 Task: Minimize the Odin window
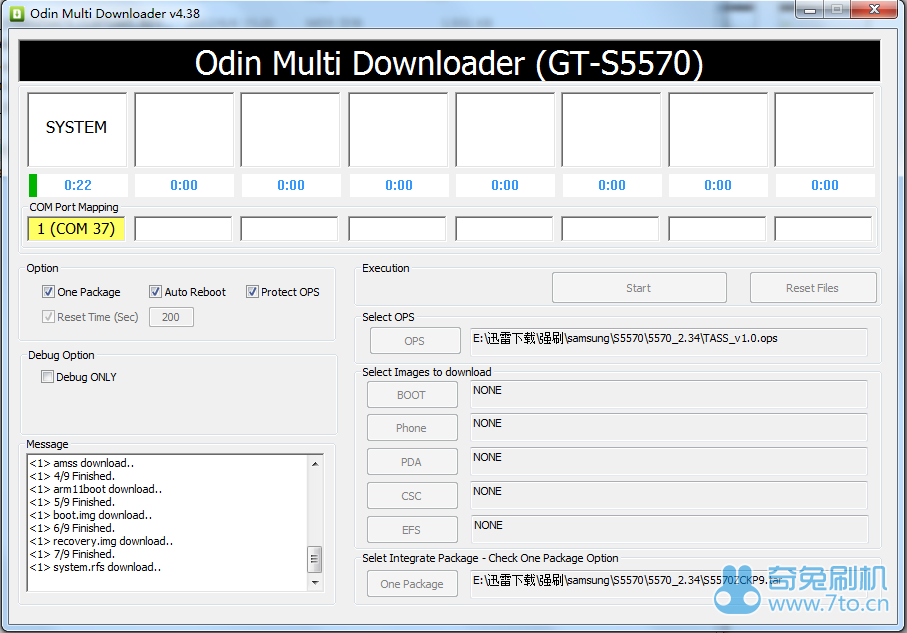[810, 10]
